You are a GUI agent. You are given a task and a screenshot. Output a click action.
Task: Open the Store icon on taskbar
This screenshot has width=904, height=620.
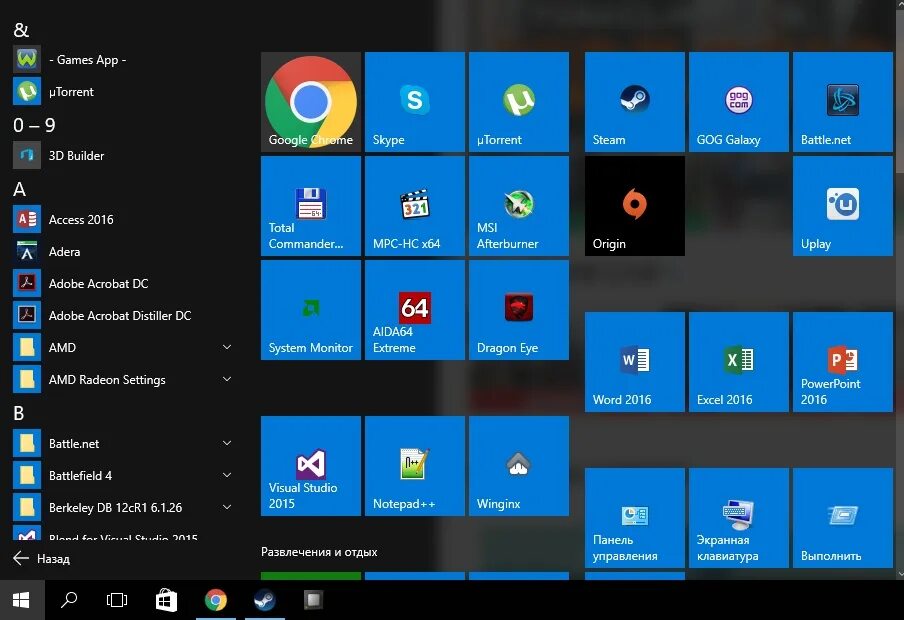[167, 600]
